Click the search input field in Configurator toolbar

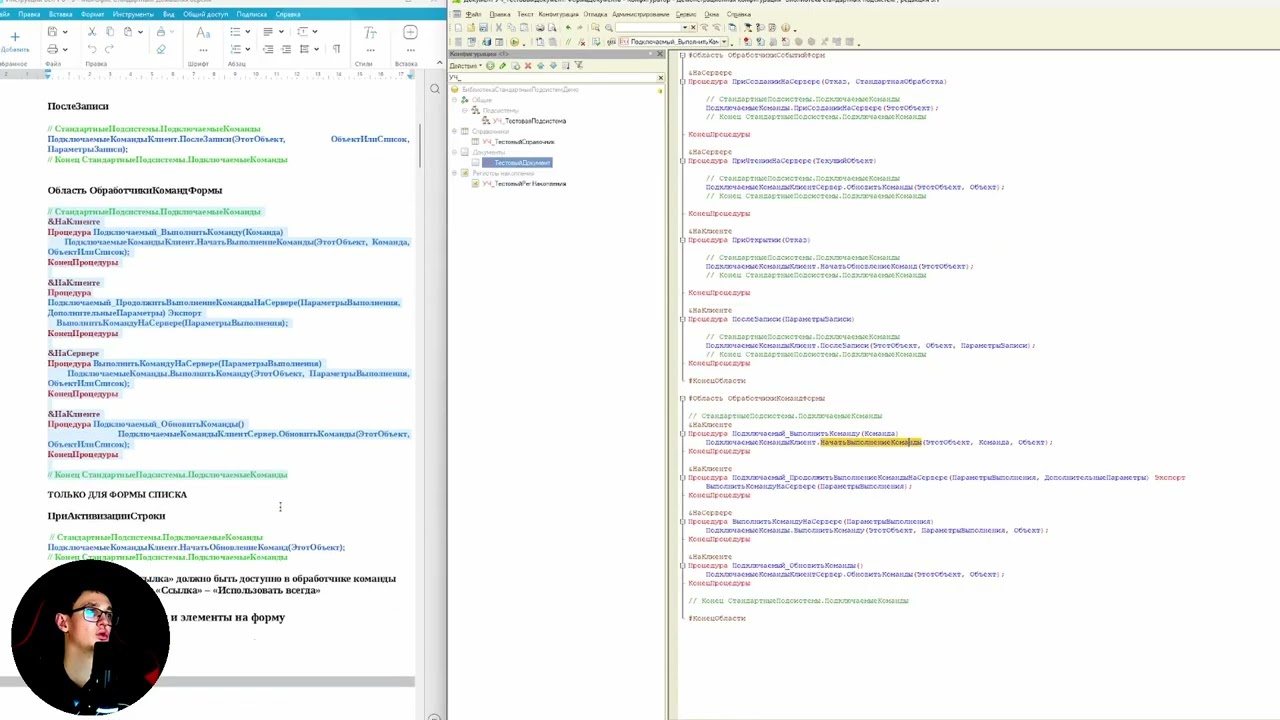pos(648,27)
